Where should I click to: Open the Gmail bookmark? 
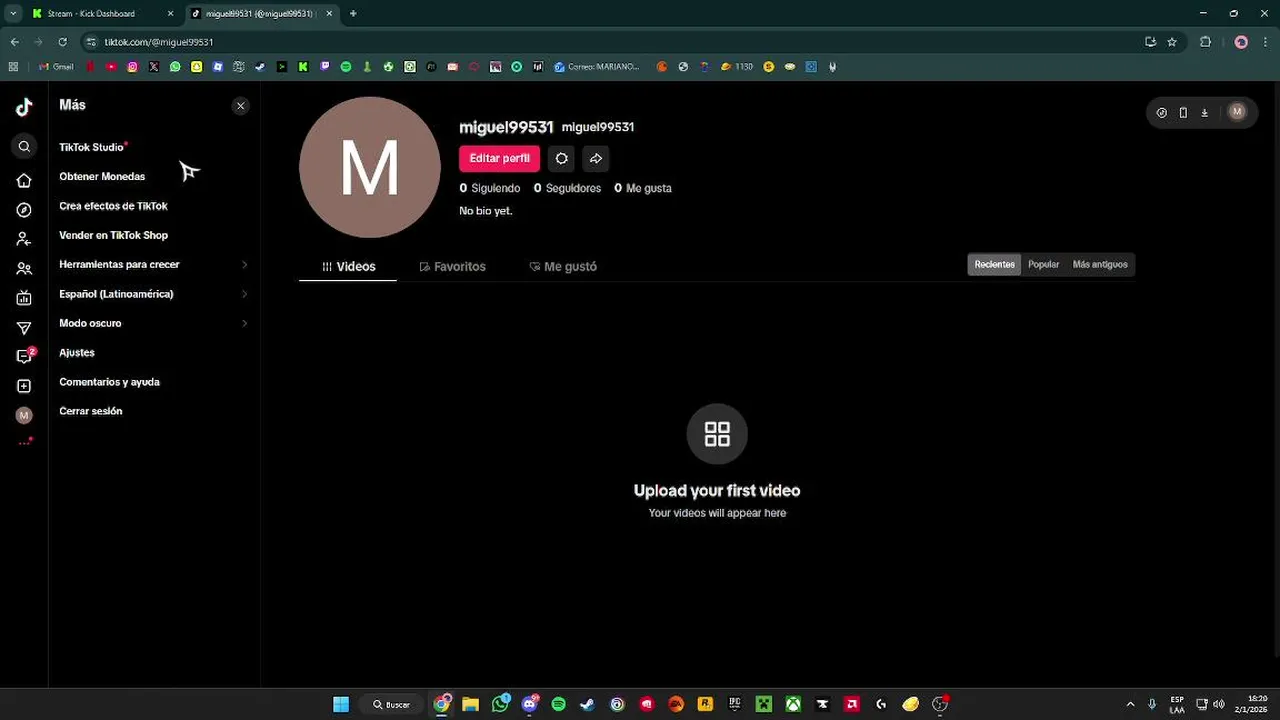tap(56, 67)
